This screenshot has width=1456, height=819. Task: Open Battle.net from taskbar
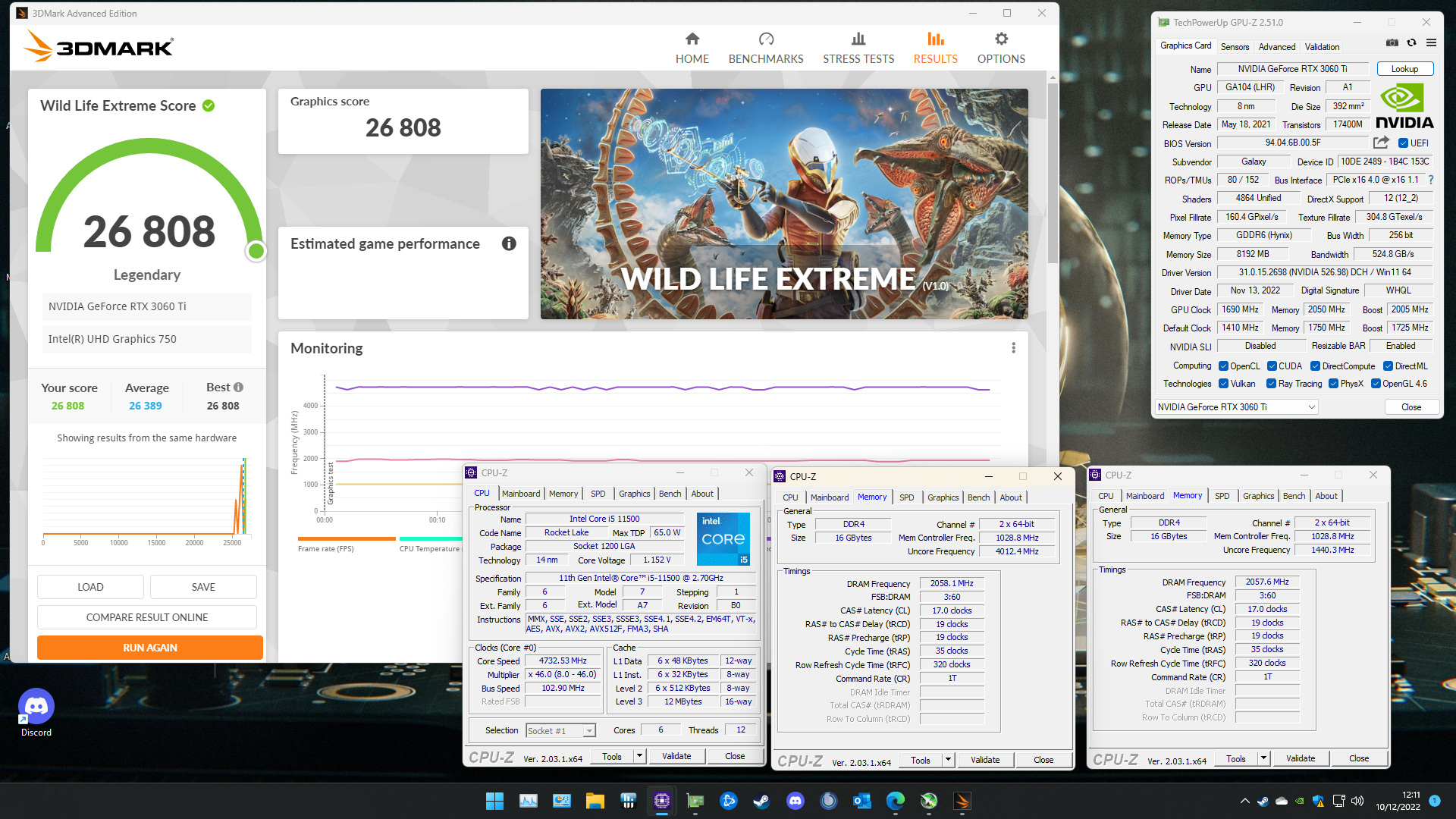point(728,801)
